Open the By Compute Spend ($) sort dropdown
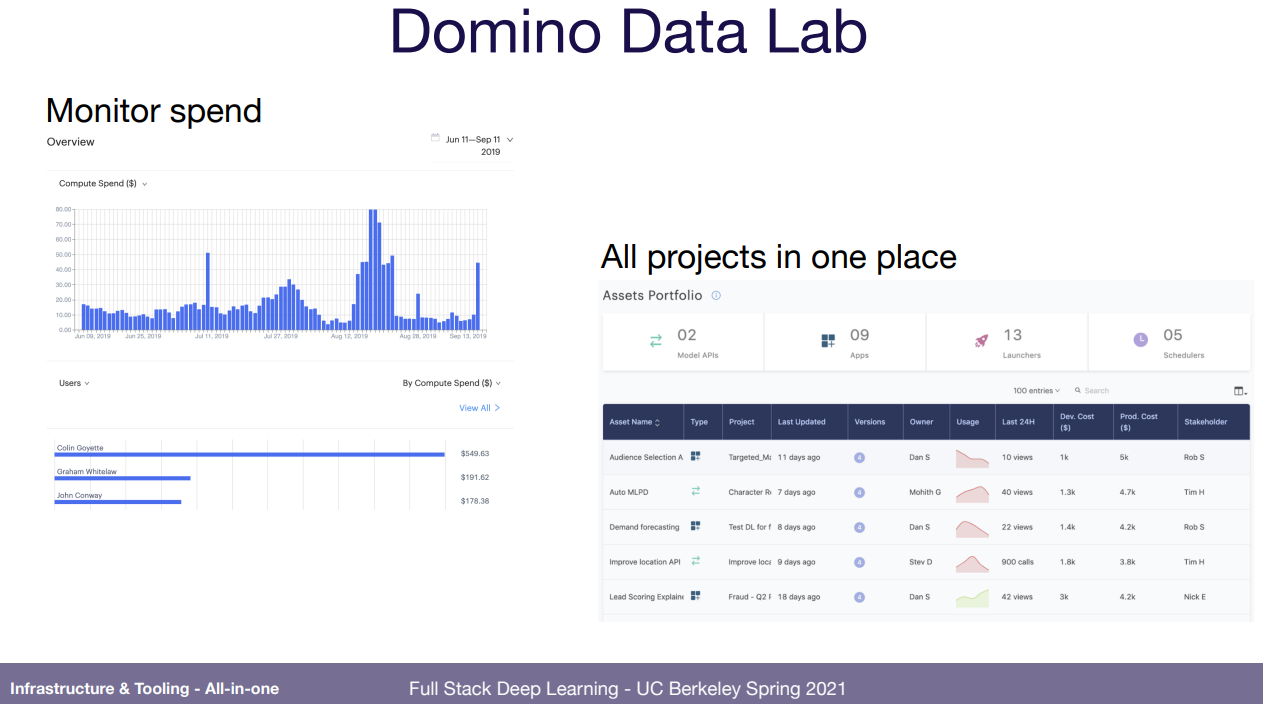Viewport: 1263px width, 704px height. 452,383
